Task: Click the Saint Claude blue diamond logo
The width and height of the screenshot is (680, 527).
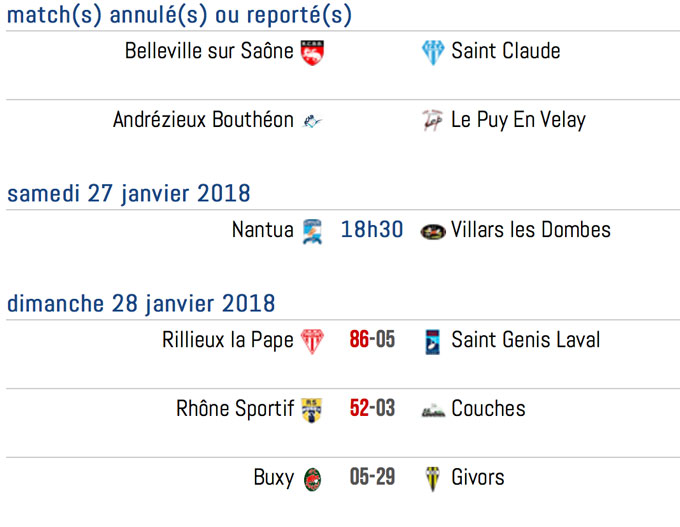Action: coord(433,52)
